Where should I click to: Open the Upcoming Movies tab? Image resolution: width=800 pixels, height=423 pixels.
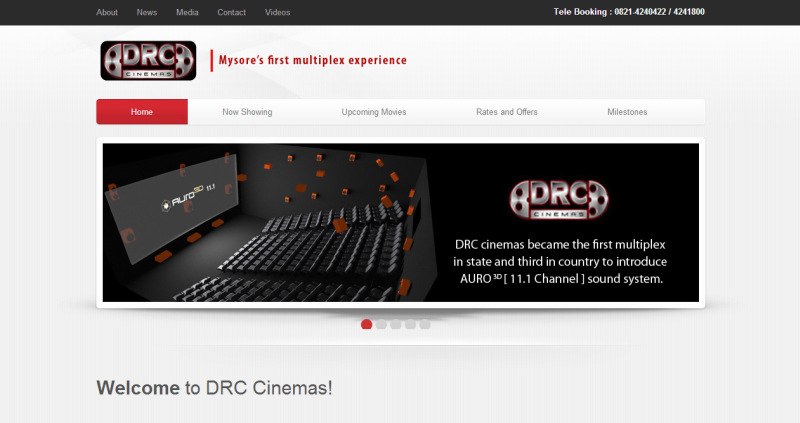374,112
